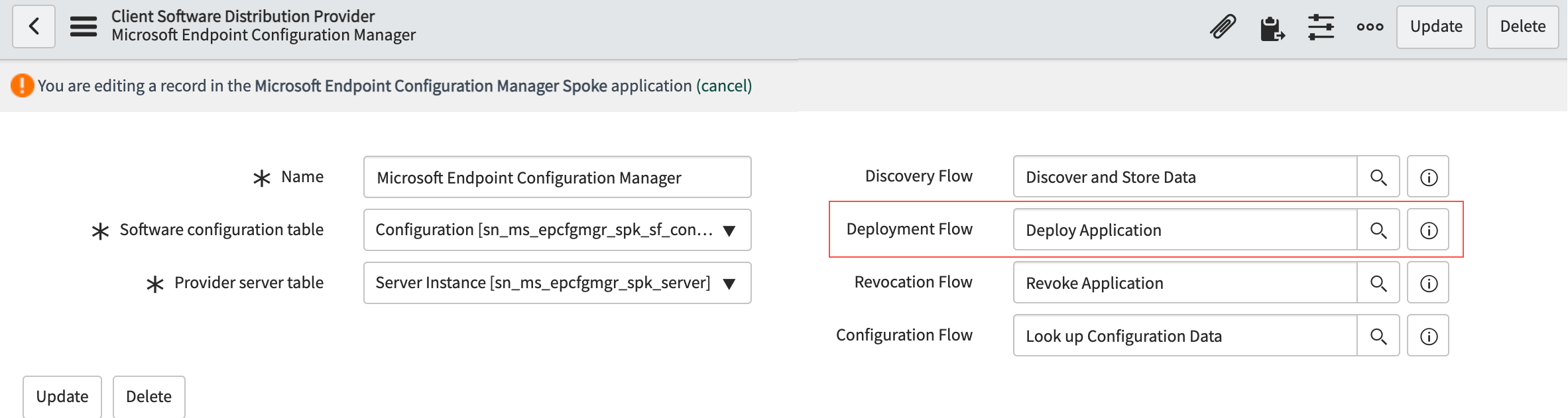Click the paperclip attachments icon

click(x=1223, y=27)
